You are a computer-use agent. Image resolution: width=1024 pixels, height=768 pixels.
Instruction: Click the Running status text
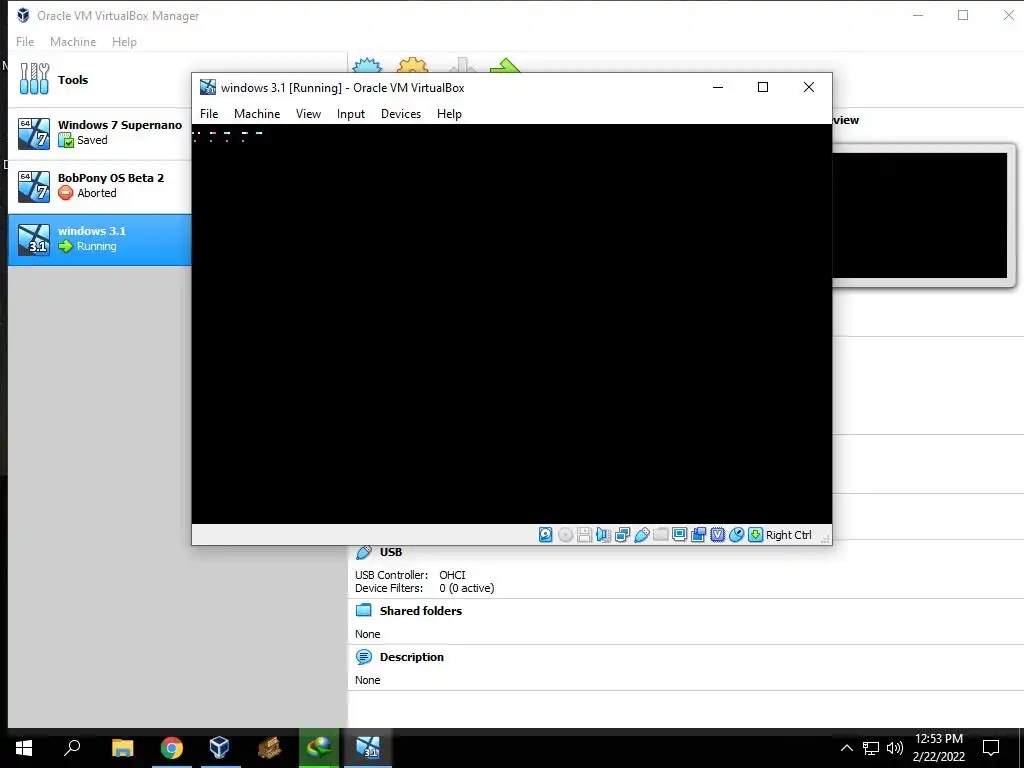(x=97, y=246)
